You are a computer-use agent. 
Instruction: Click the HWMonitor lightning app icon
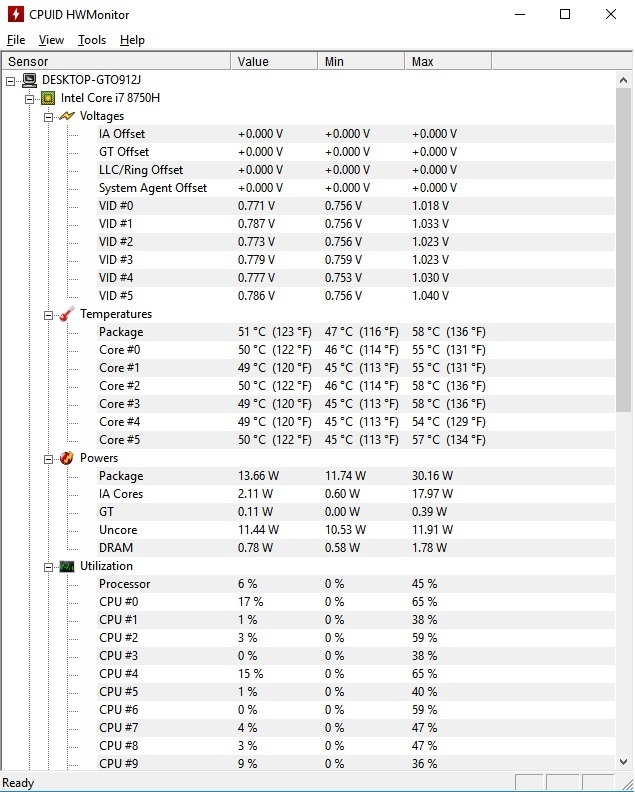click(15, 15)
